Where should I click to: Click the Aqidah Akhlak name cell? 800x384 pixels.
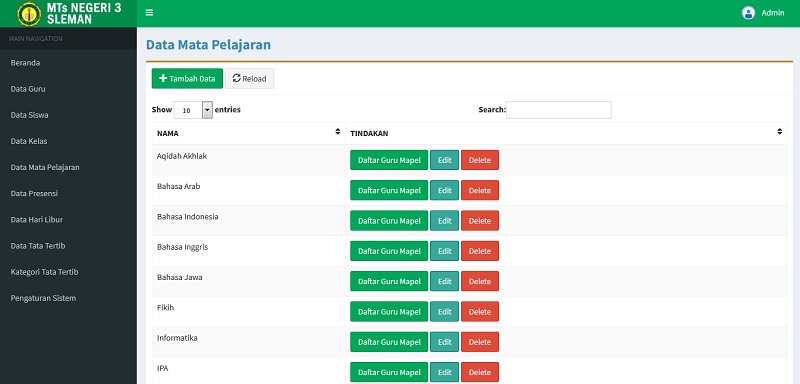coord(248,160)
